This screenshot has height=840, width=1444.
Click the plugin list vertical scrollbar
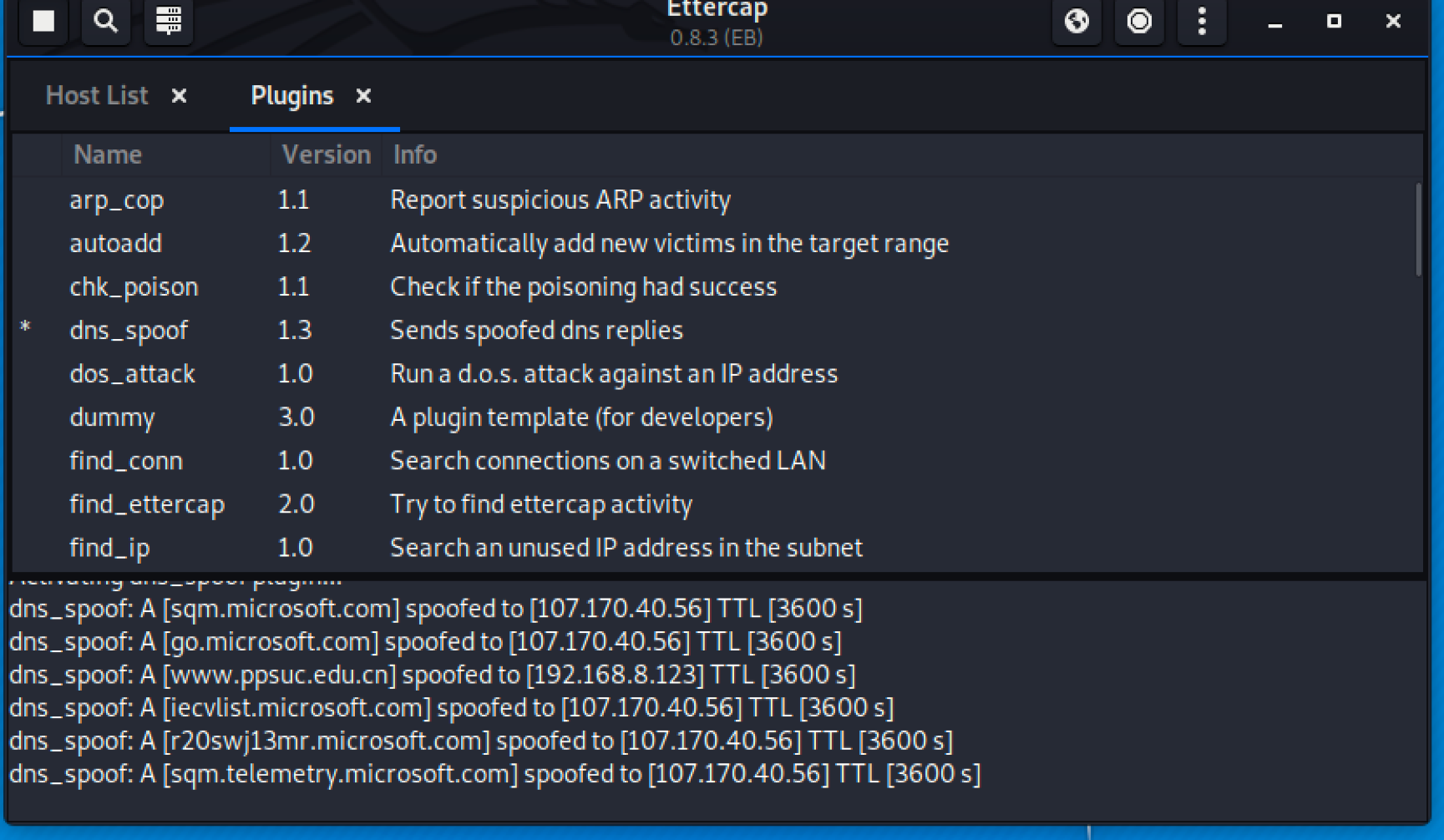(x=1417, y=230)
